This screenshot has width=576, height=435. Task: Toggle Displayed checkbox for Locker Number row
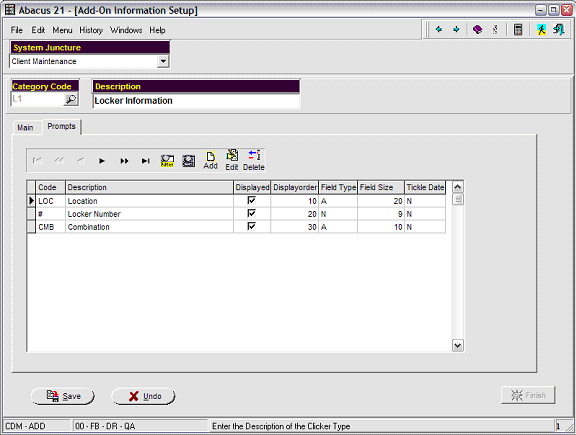252,213
